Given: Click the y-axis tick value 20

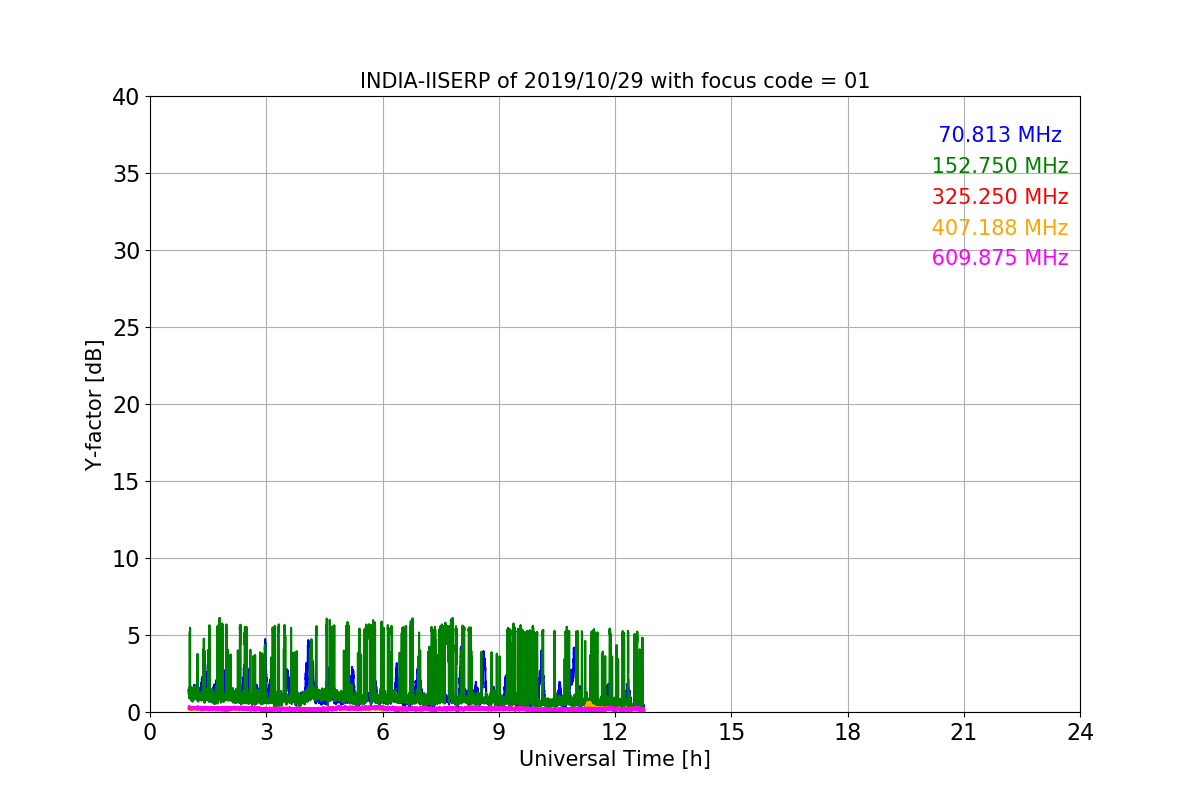Looking at the screenshot, I should coord(125,405).
